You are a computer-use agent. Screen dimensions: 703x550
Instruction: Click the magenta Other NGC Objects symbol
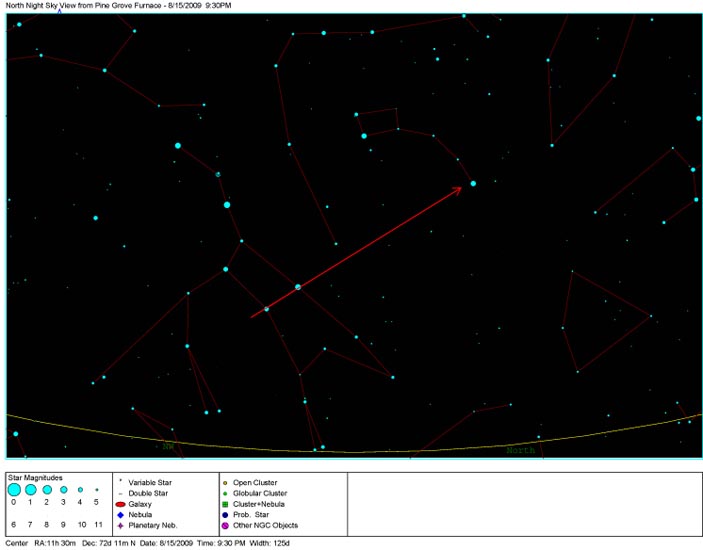pos(225,525)
